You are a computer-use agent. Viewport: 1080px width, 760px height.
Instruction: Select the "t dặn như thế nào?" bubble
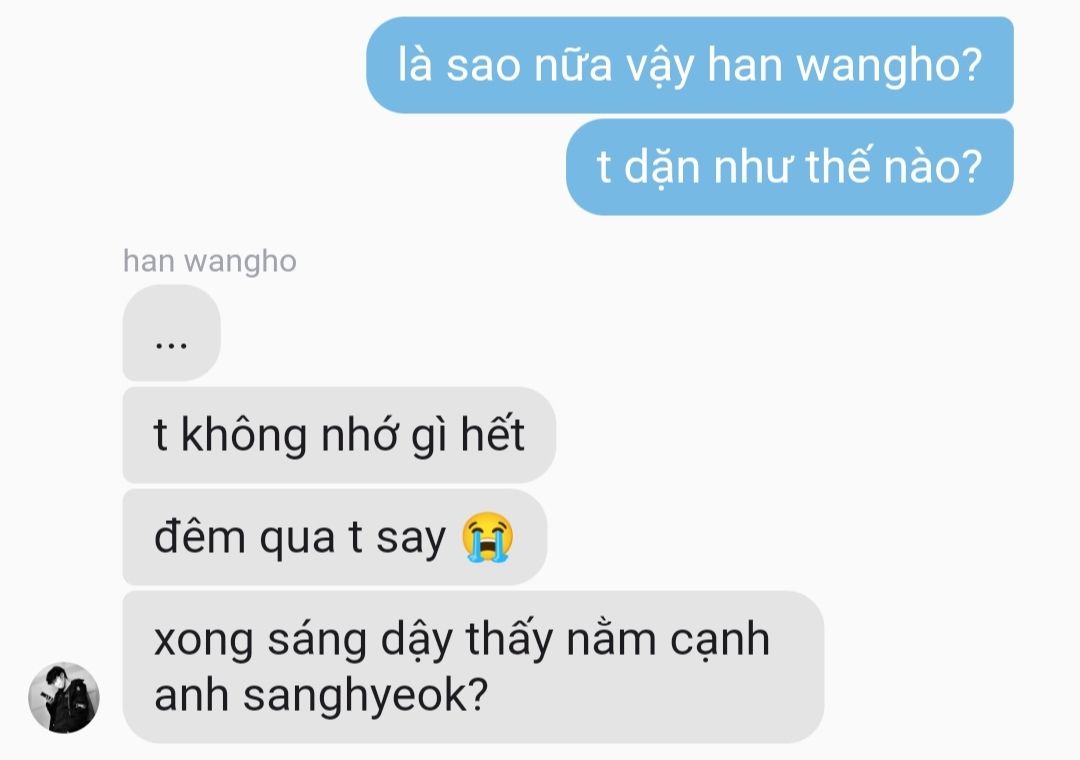[789, 167]
